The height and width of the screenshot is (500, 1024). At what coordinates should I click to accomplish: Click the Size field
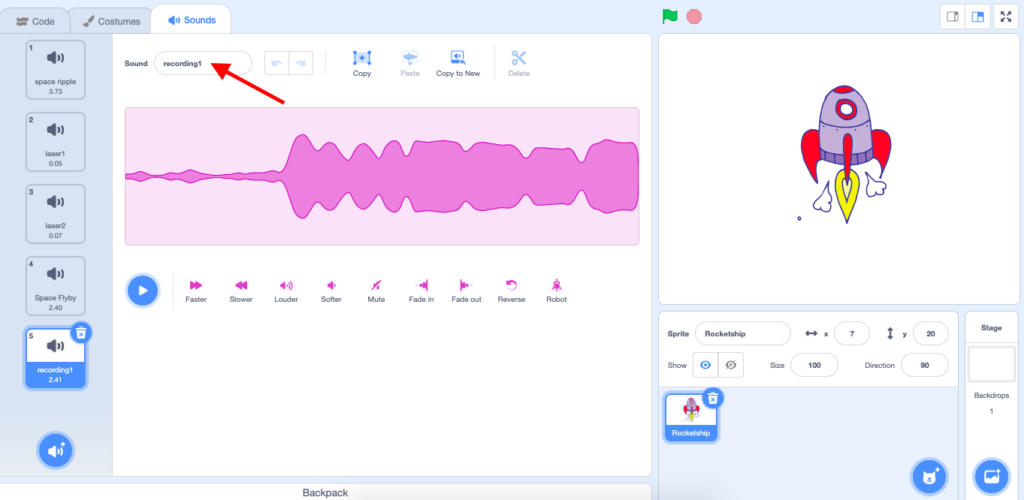[x=814, y=366]
